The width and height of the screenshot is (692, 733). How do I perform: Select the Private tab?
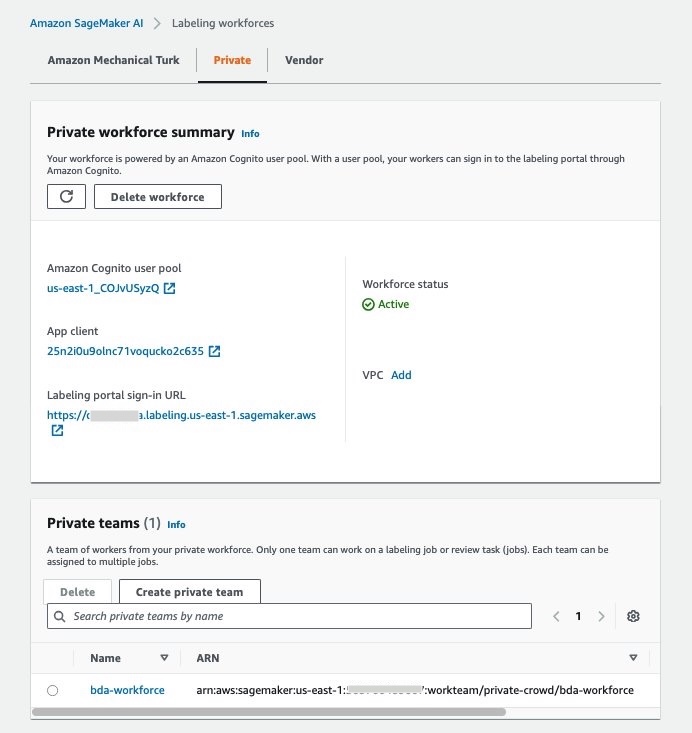tap(232, 60)
